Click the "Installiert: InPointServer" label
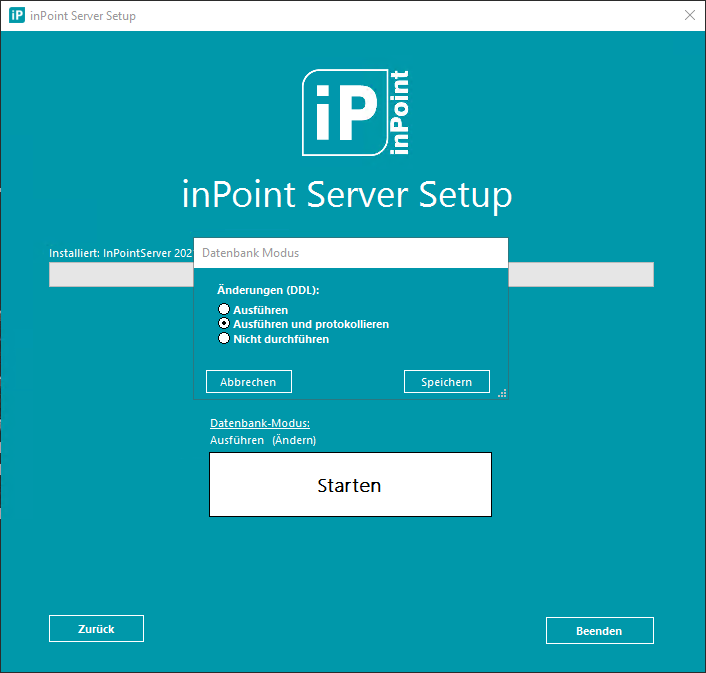The height and width of the screenshot is (673, 706). click(121, 253)
